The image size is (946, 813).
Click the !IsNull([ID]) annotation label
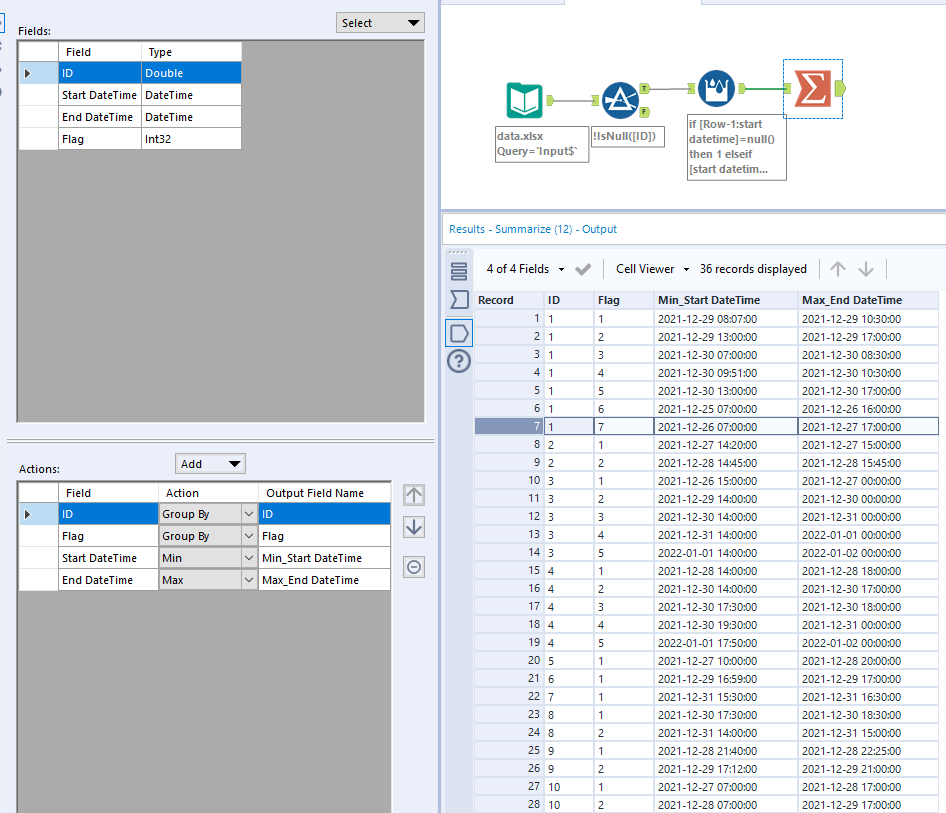click(x=627, y=136)
